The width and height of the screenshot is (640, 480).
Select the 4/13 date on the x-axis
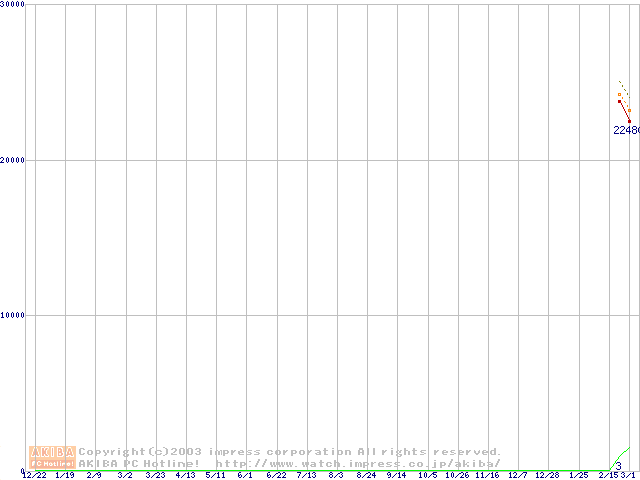(185, 476)
